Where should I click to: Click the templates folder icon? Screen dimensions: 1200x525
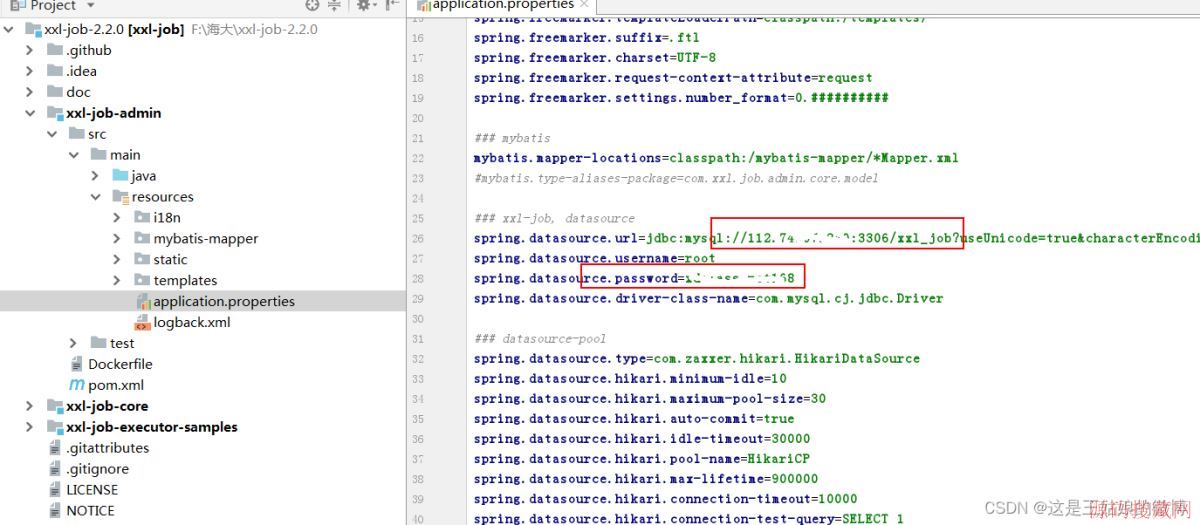click(142, 280)
